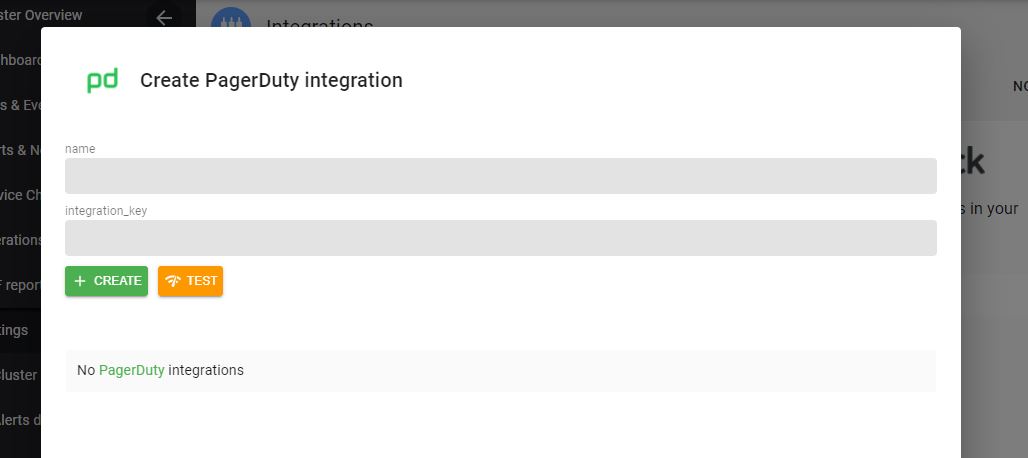Click the signal icon on the TEST button
Viewport: 1028px width, 458px height.
pyautogui.click(x=173, y=281)
